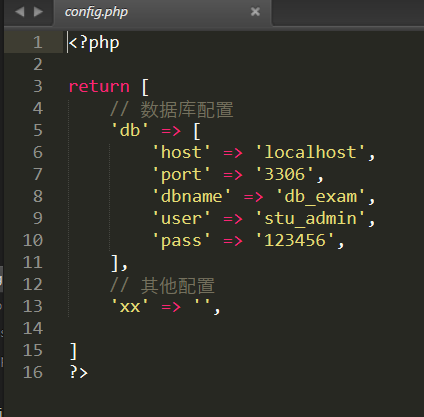The image size is (424, 417).
Task: Click the 'db' array key
Action: 129,130
